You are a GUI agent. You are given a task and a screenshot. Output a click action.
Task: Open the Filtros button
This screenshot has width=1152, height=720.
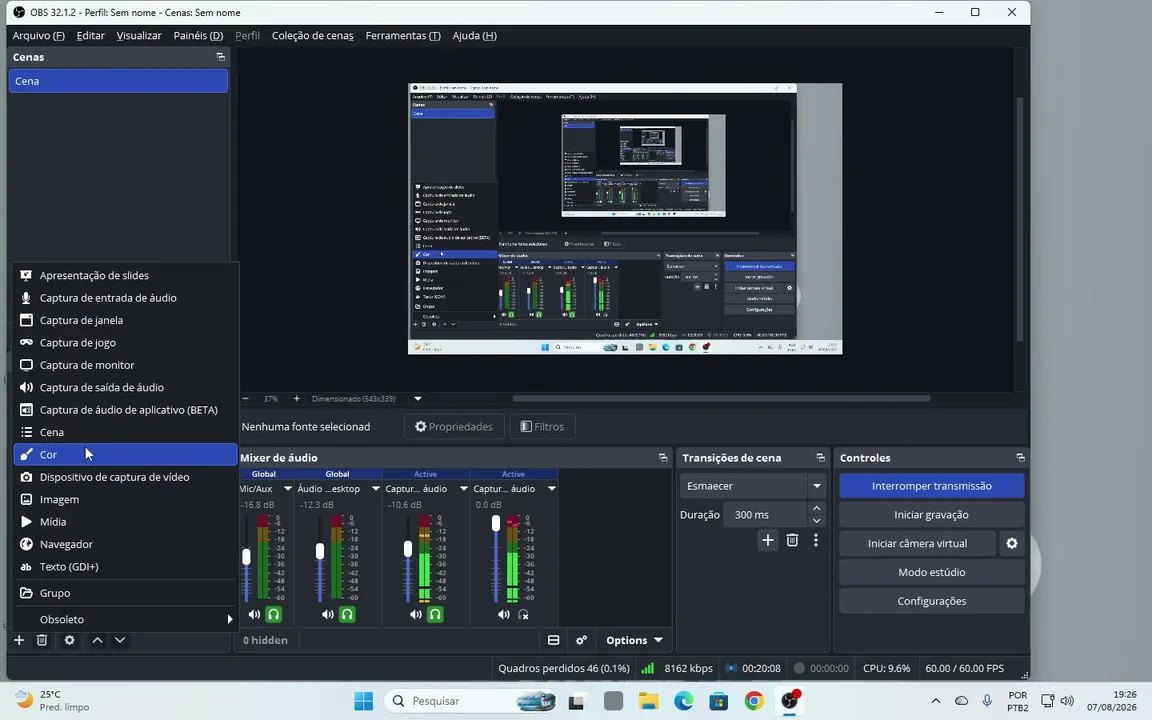pyautogui.click(x=542, y=427)
